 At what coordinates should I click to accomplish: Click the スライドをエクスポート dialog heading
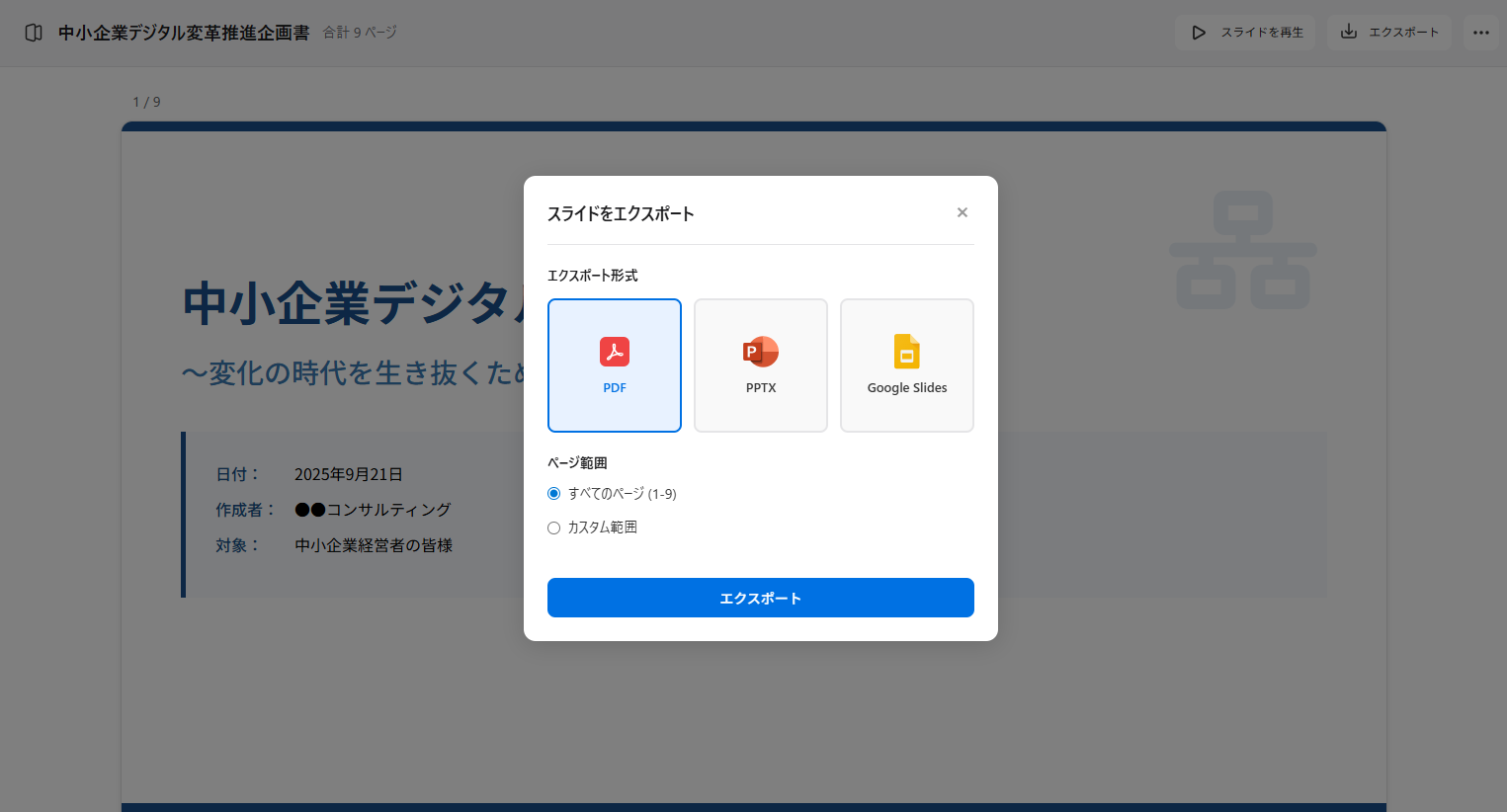tap(621, 212)
